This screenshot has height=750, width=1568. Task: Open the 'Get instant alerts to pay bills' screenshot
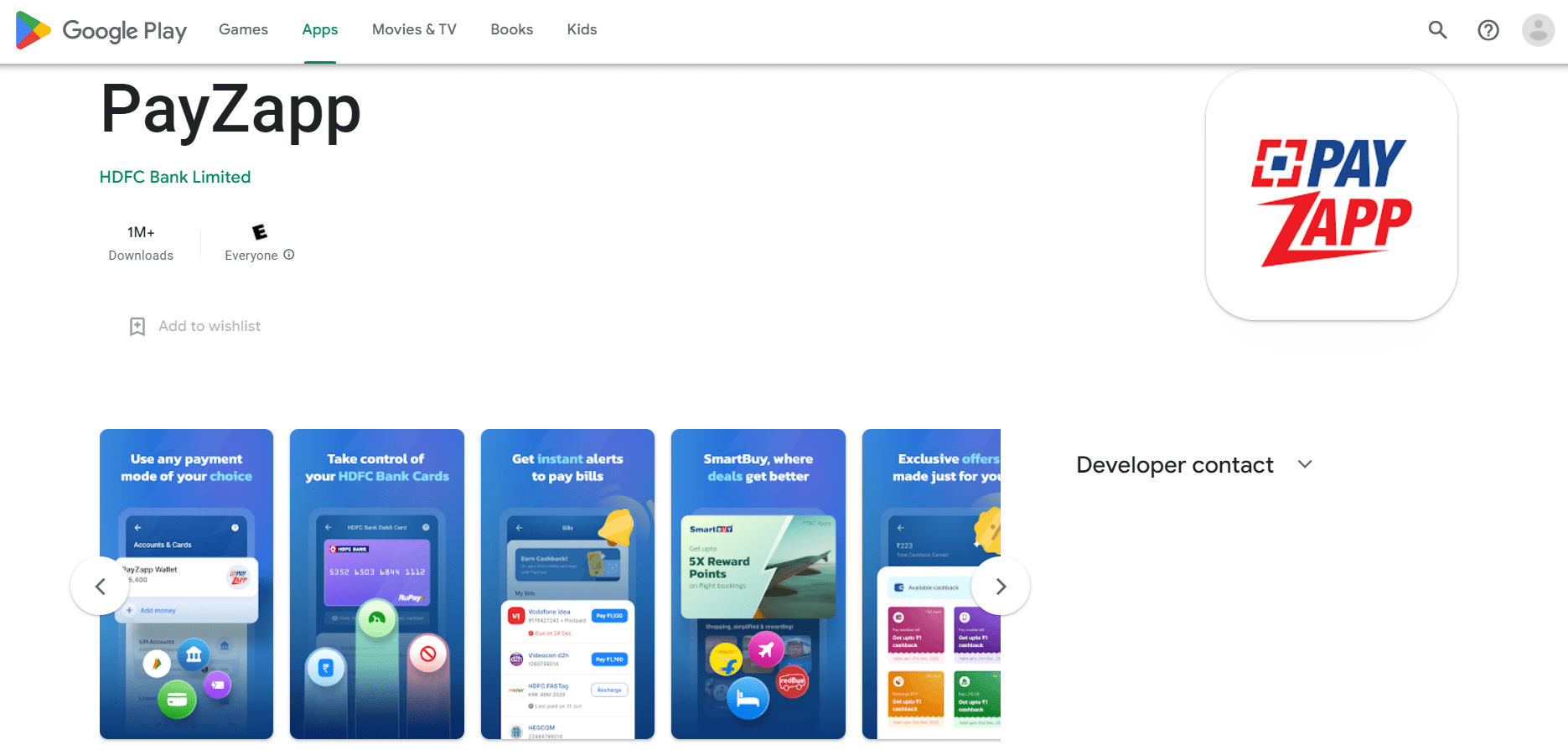point(567,584)
